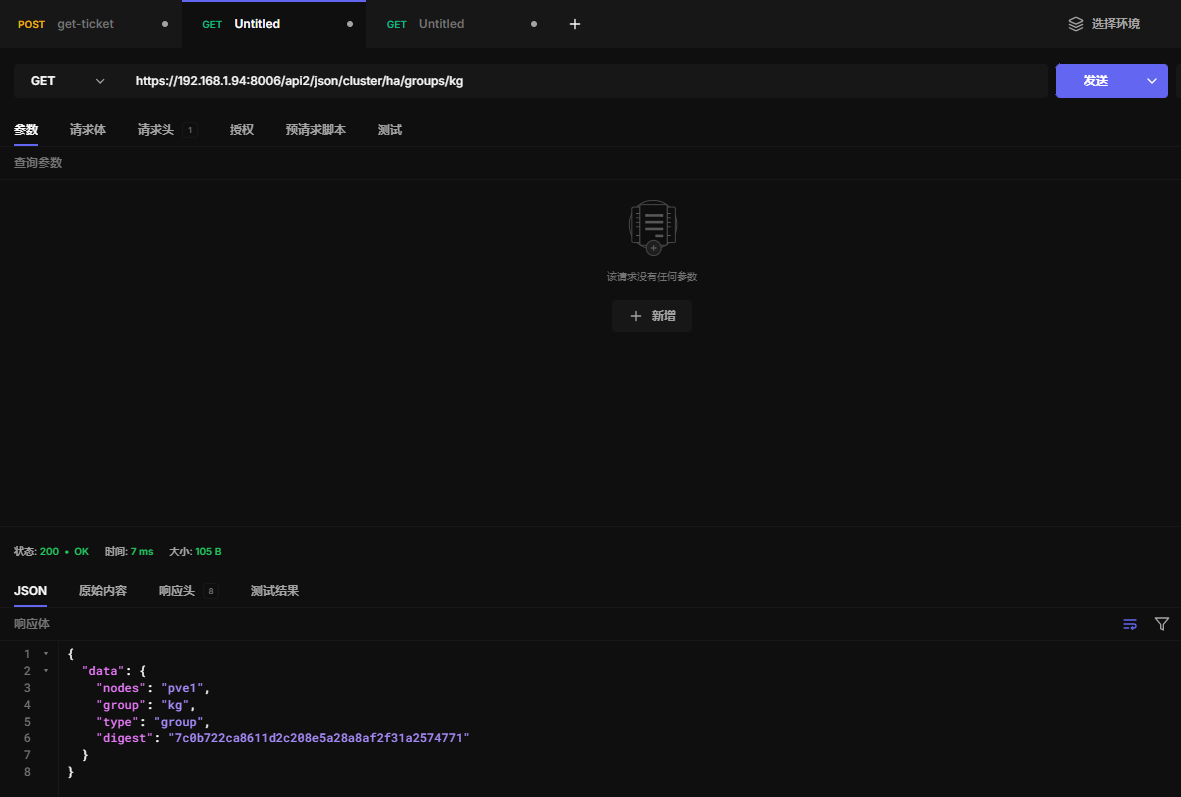Screen dimensions: 1181x797
Task: Click the environment layers icon
Action: pos(1076,24)
